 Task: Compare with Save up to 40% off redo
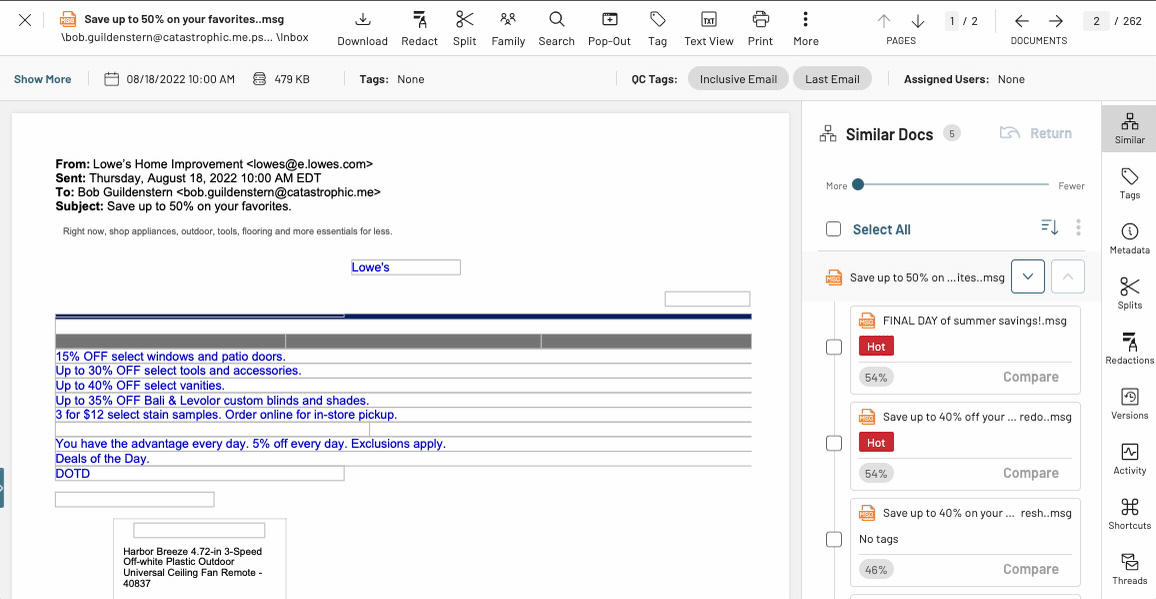coord(1031,473)
